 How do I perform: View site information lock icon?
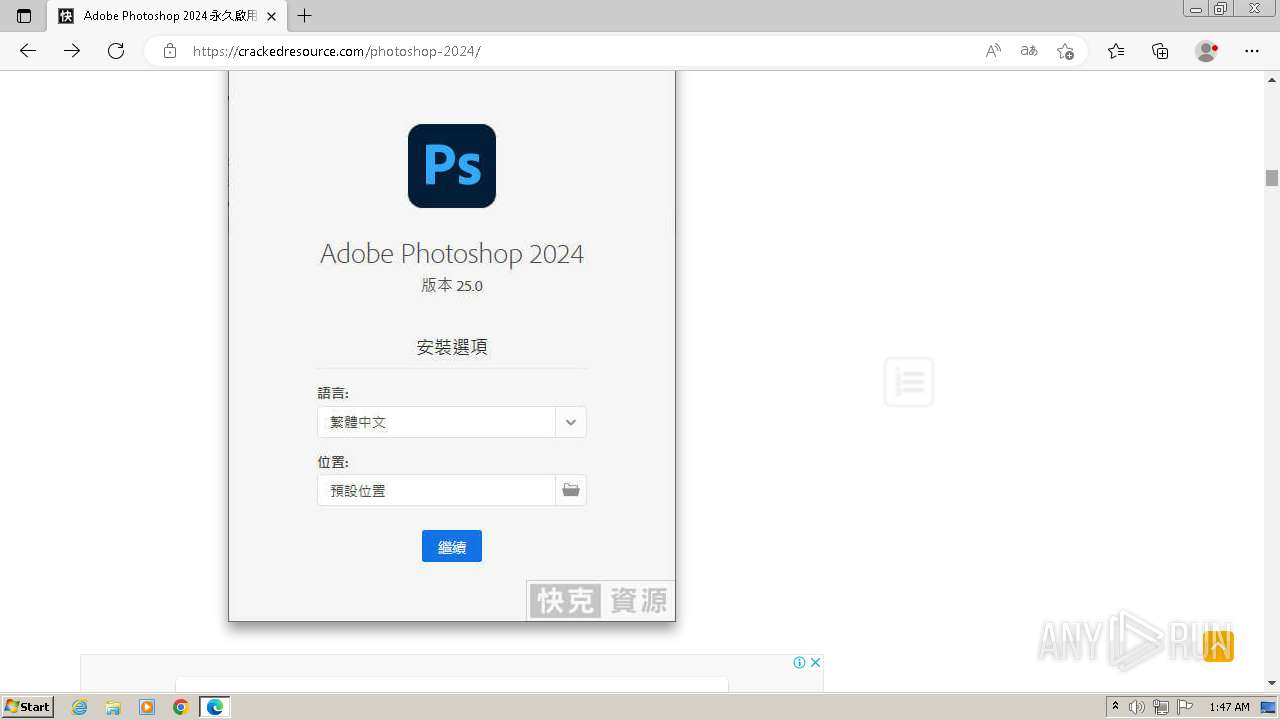point(170,51)
